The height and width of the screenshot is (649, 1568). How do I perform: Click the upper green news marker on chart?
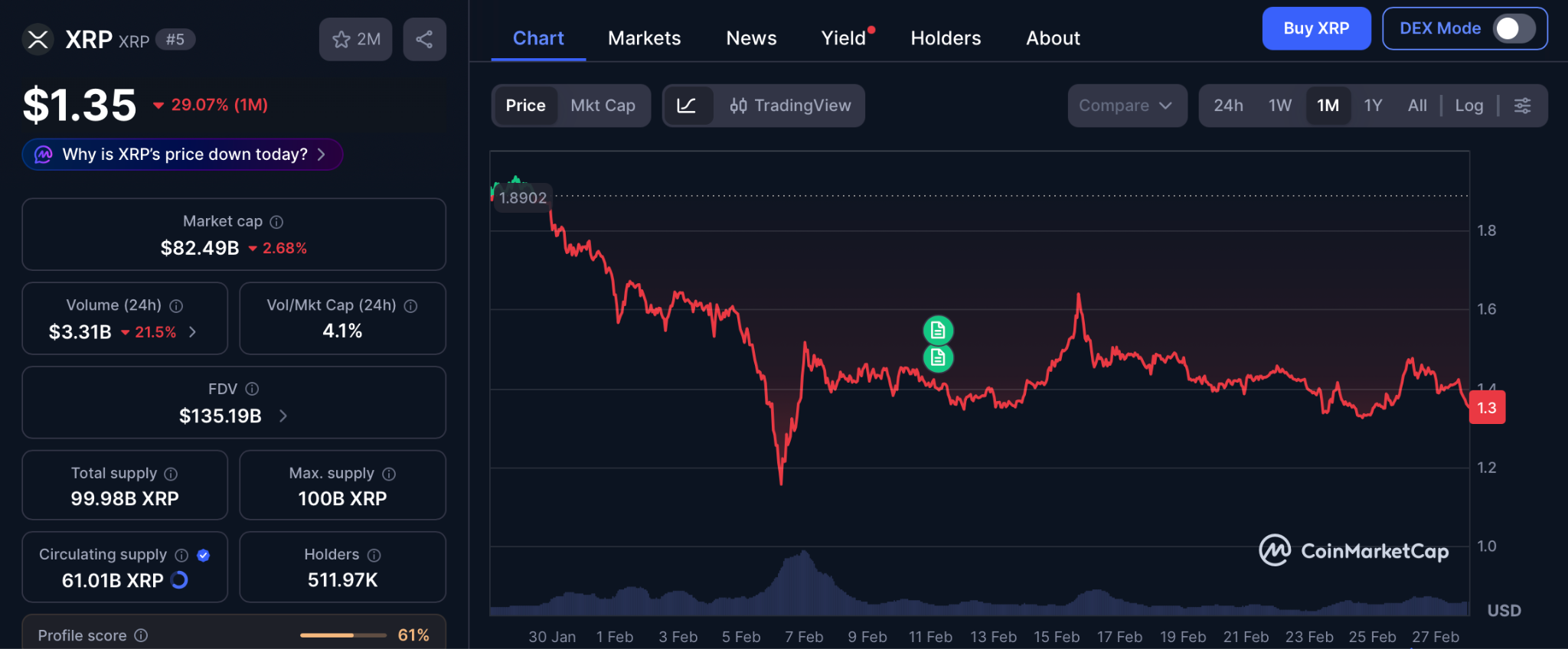click(938, 331)
